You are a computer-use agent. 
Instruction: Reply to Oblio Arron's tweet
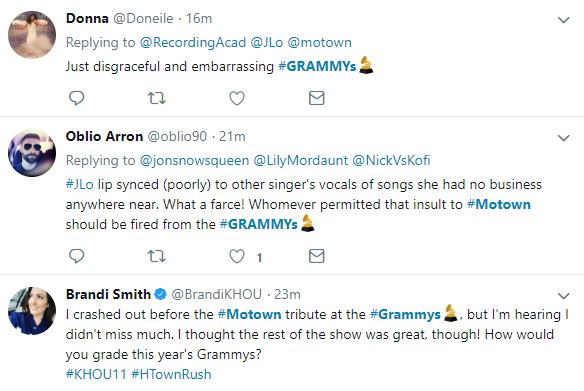pos(77,256)
